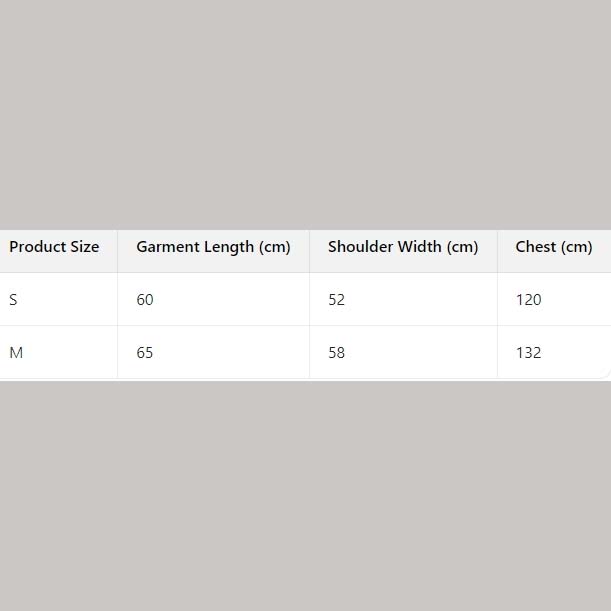The height and width of the screenshot is (611, 611).
Task: Select chest value 132
Action: click(528, 353)
